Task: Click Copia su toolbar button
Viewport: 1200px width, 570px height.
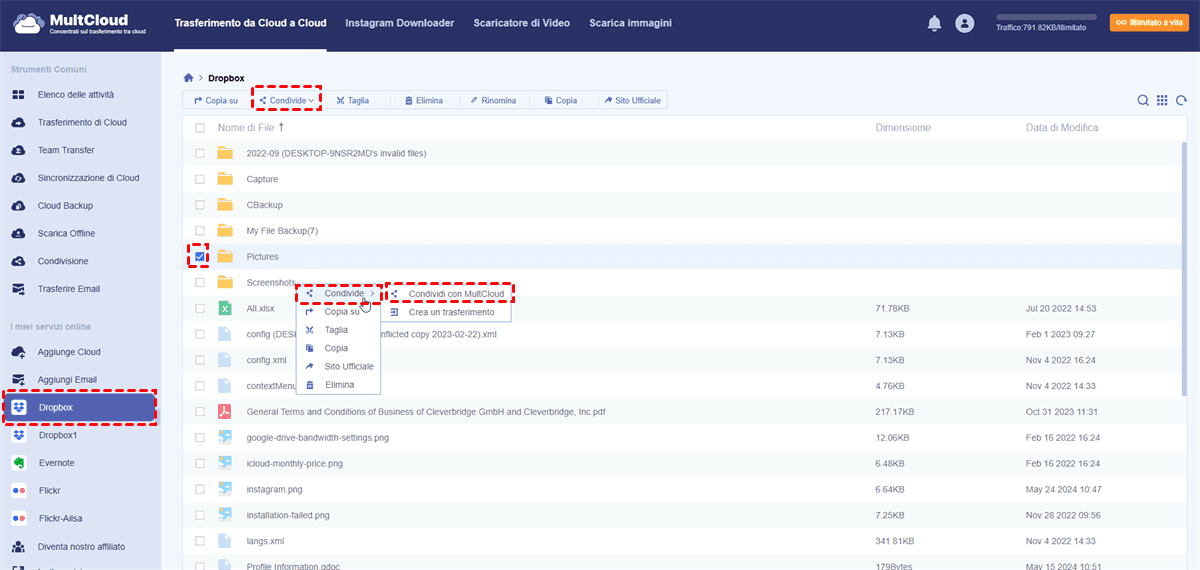Action: (216, 100)
